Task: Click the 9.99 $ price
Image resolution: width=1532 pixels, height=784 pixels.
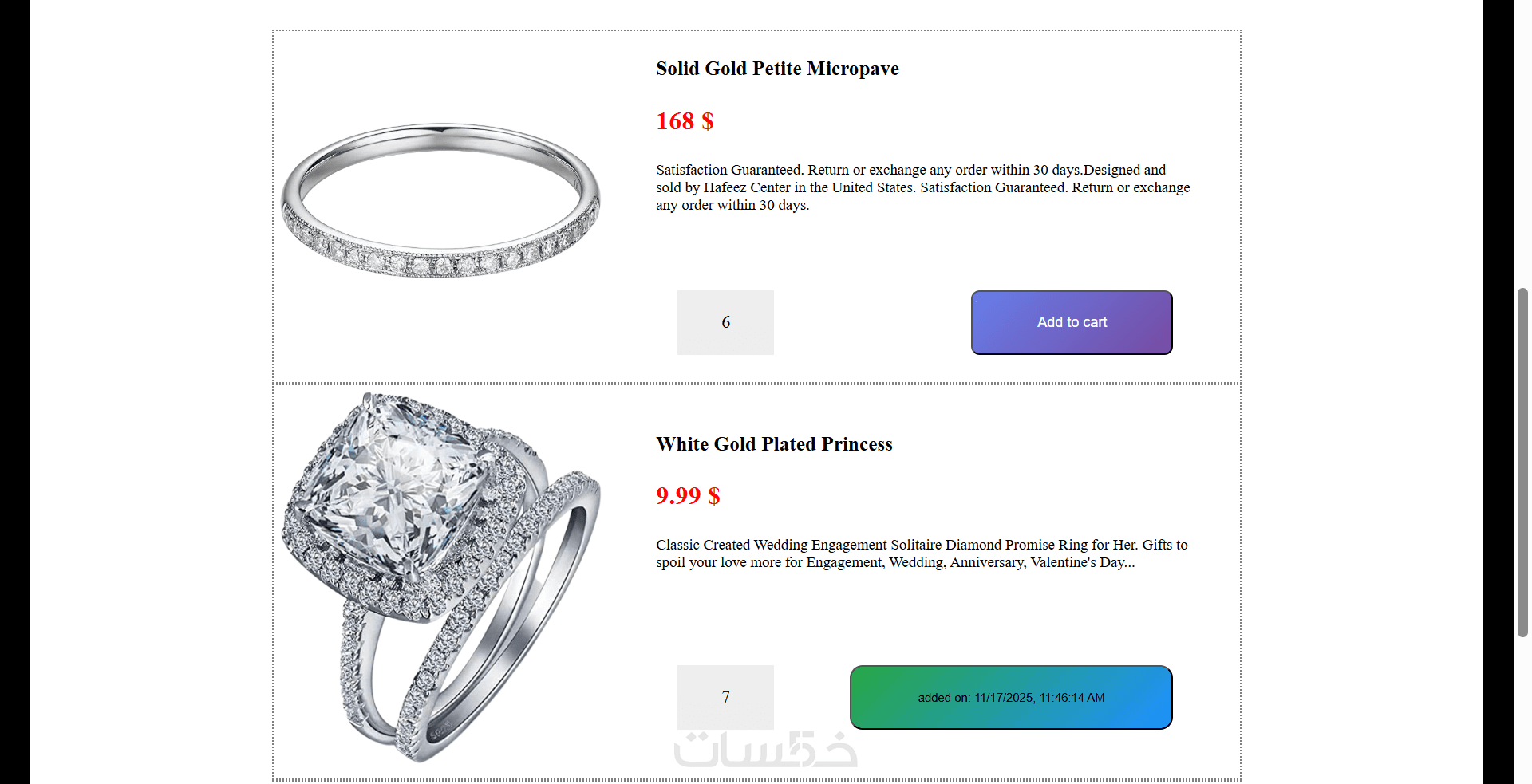Action: pos(687,496)
